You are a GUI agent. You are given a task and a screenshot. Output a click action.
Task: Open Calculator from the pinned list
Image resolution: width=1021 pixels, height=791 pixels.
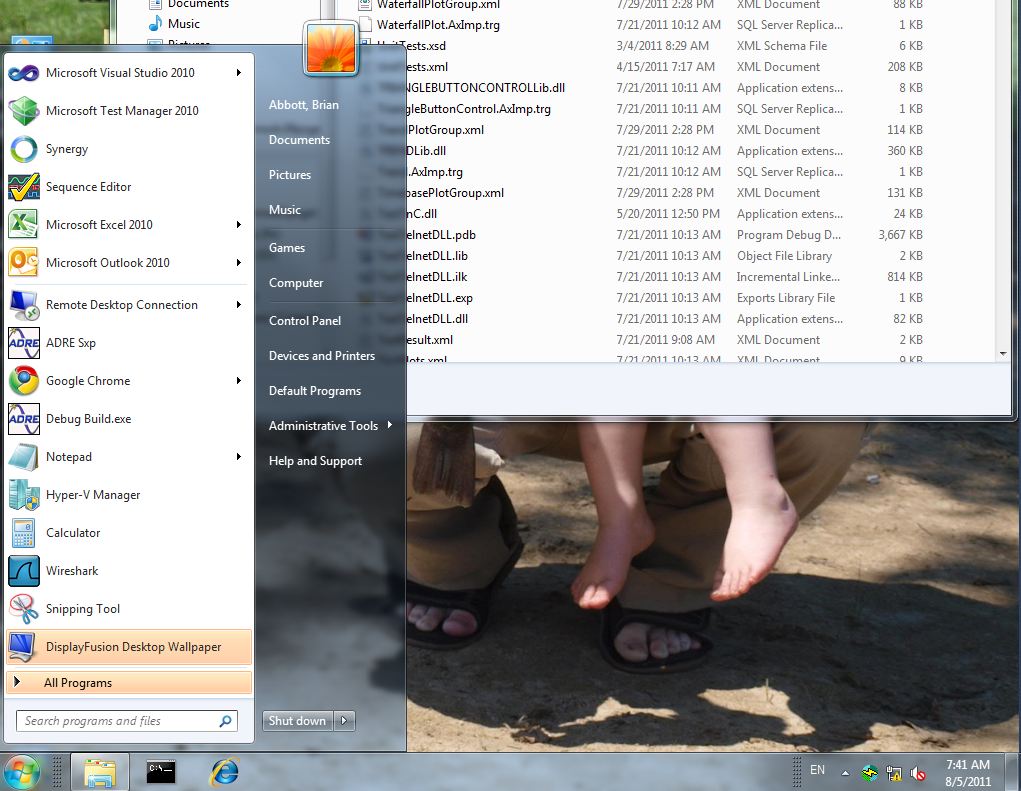click(72, 533)
